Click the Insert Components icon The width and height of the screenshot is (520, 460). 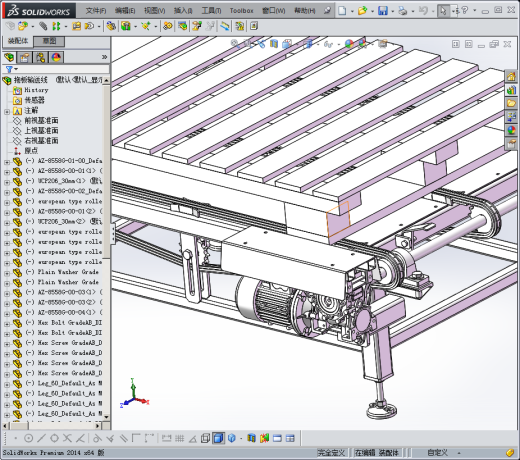[23, 26]
